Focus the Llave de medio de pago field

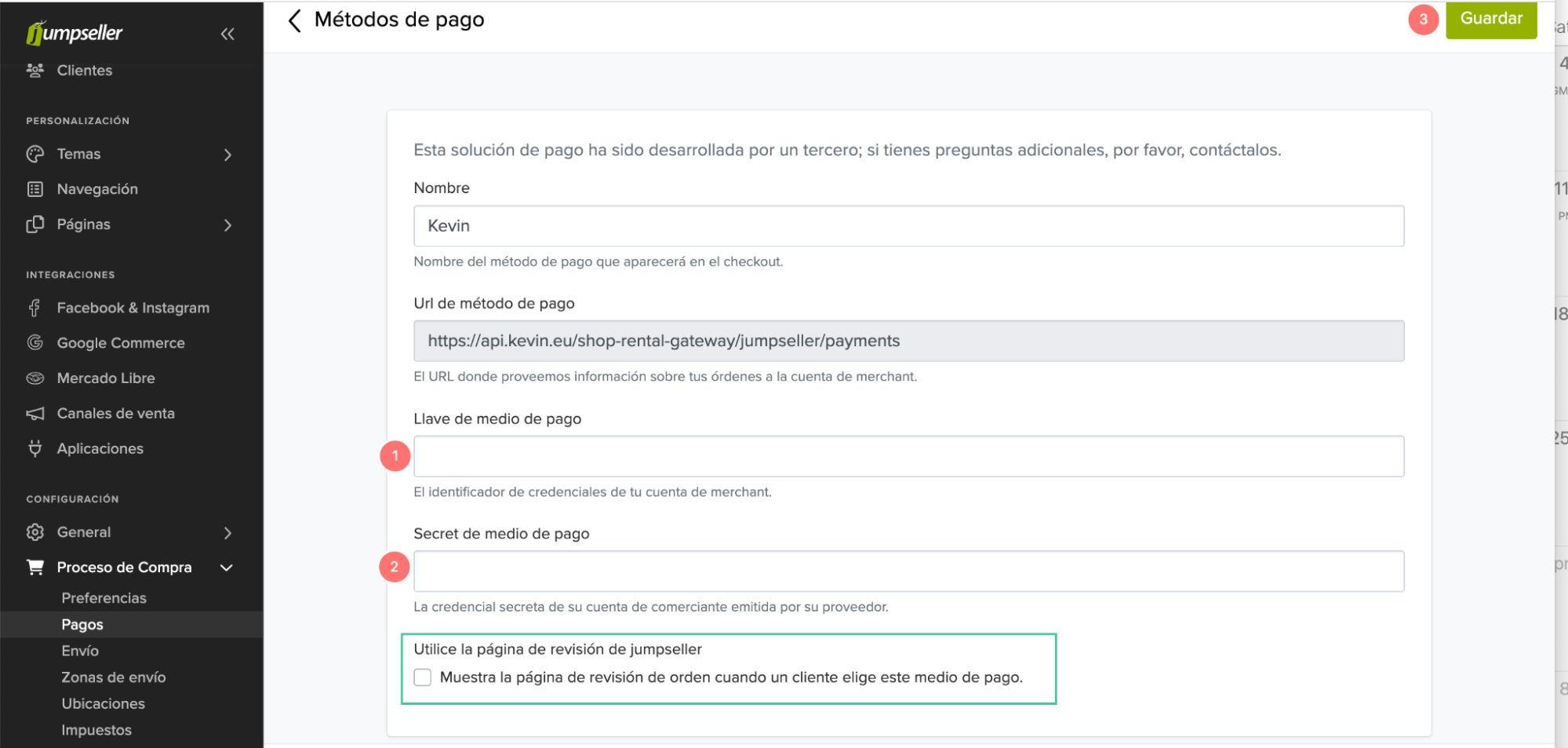click(x=908, y=456)
